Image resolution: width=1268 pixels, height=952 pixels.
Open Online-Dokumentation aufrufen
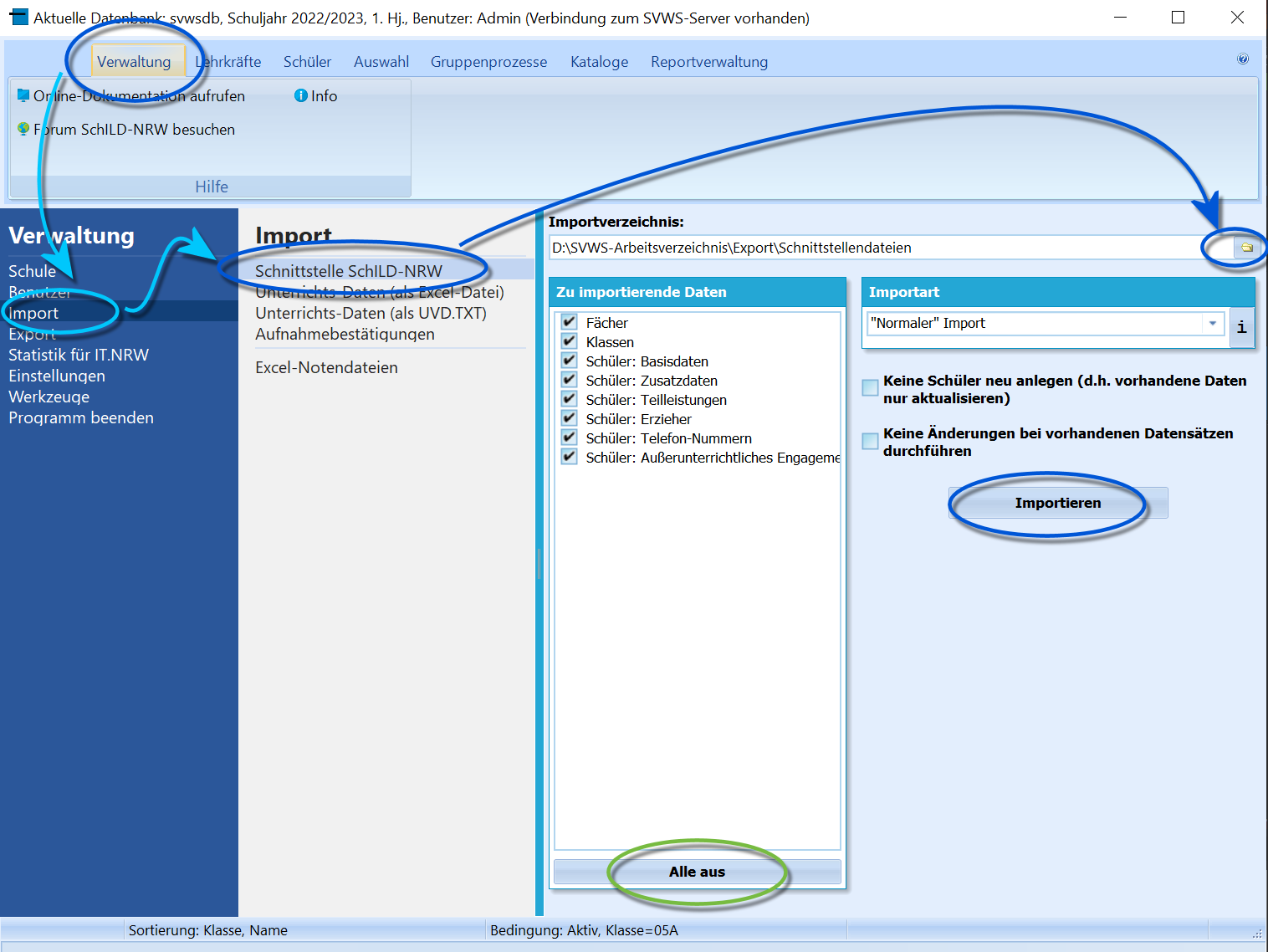pos(131,96)
